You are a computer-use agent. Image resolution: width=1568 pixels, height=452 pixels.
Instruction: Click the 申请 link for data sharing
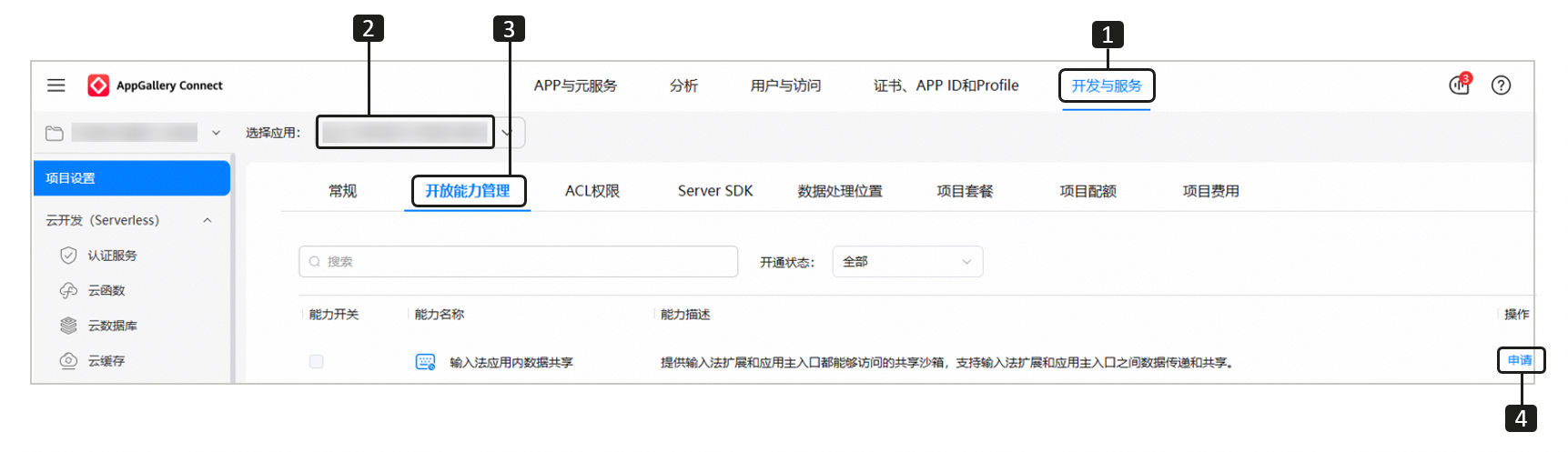1520,360
